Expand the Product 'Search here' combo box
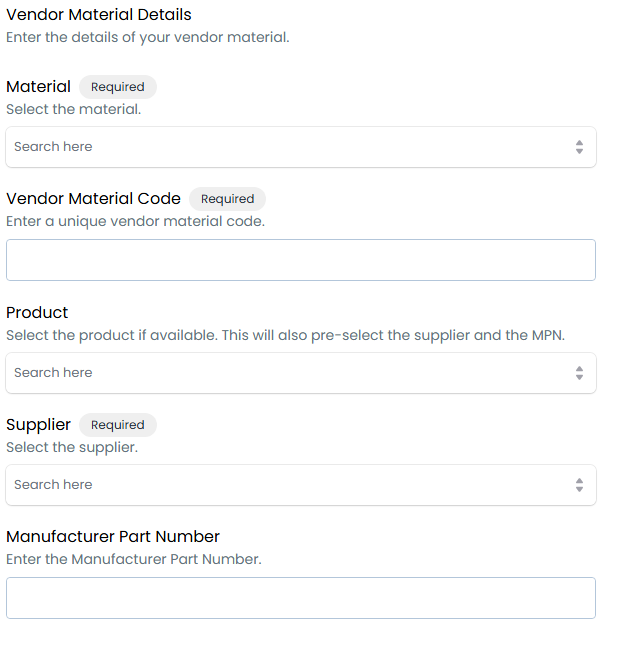Viewport: 619px width, 646px height. tap(301, 373)
